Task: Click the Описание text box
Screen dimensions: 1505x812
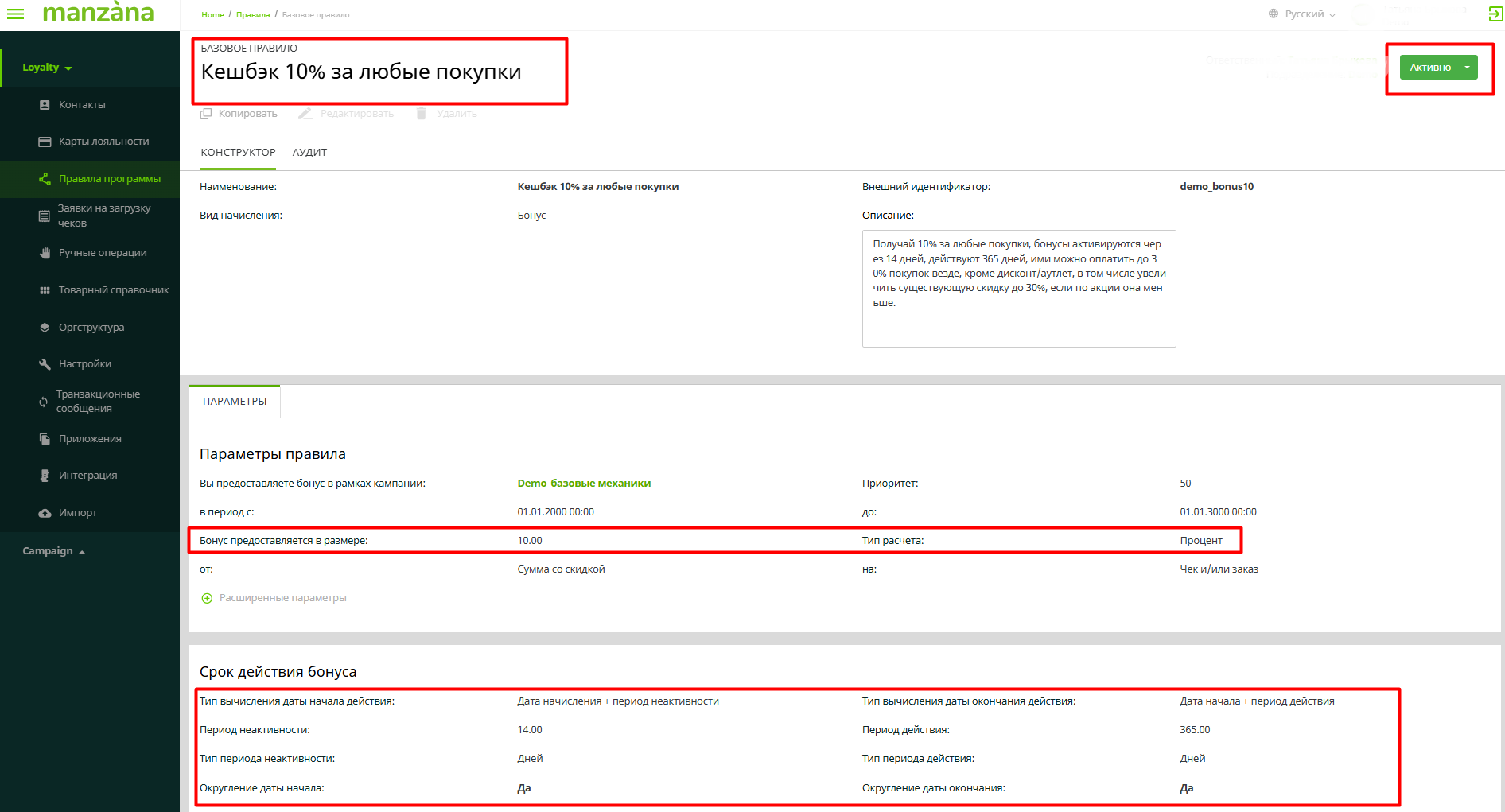Action: click(x=1018, y=288)
